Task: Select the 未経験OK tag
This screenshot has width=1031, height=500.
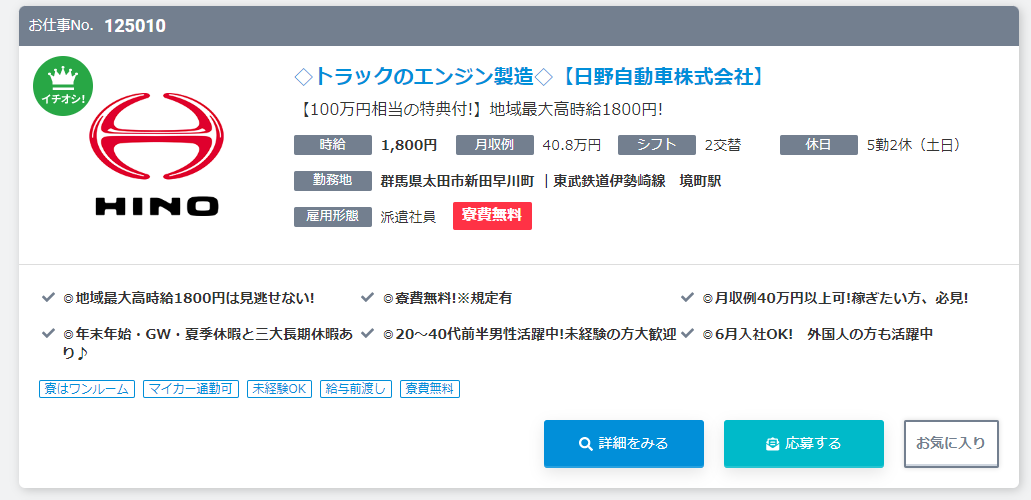Action: pos(280,389)
